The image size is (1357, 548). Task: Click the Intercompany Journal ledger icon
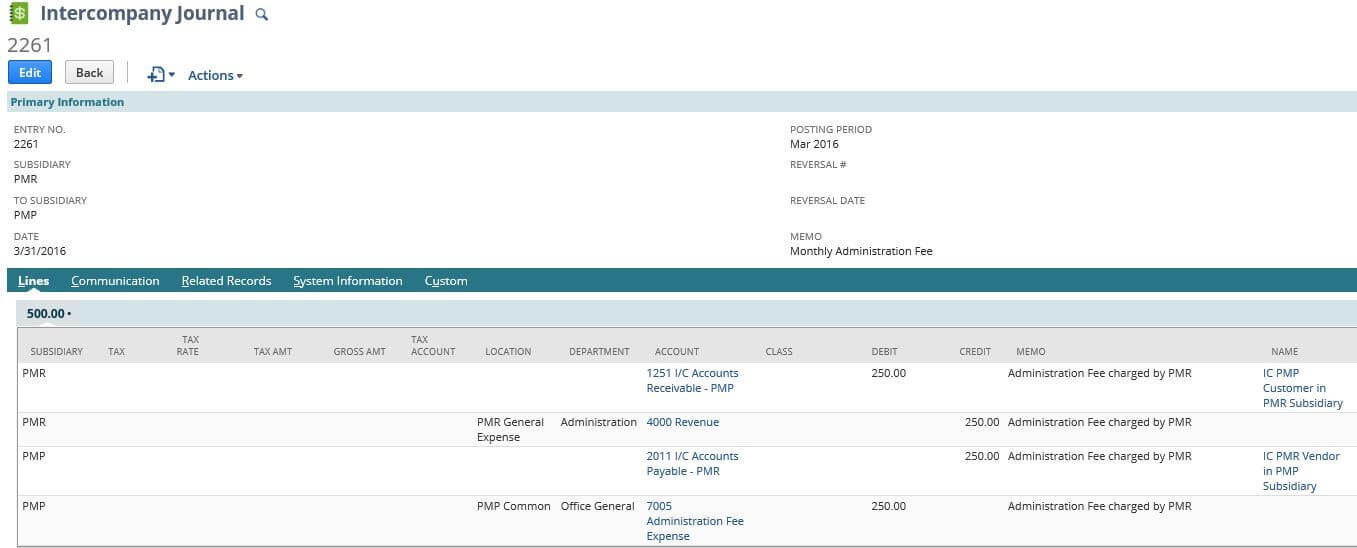pyautogui.click(x=18, y=14)
